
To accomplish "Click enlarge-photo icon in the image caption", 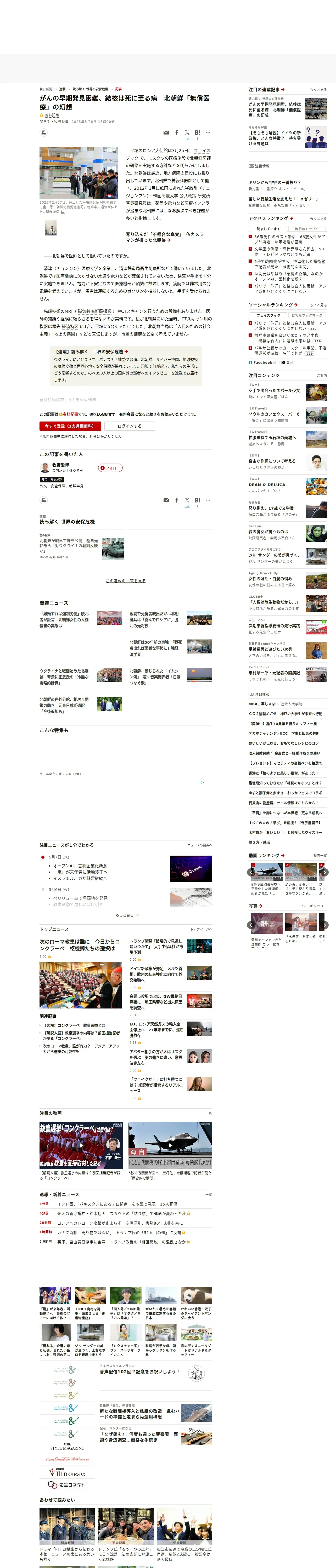I will click(63, 212).
